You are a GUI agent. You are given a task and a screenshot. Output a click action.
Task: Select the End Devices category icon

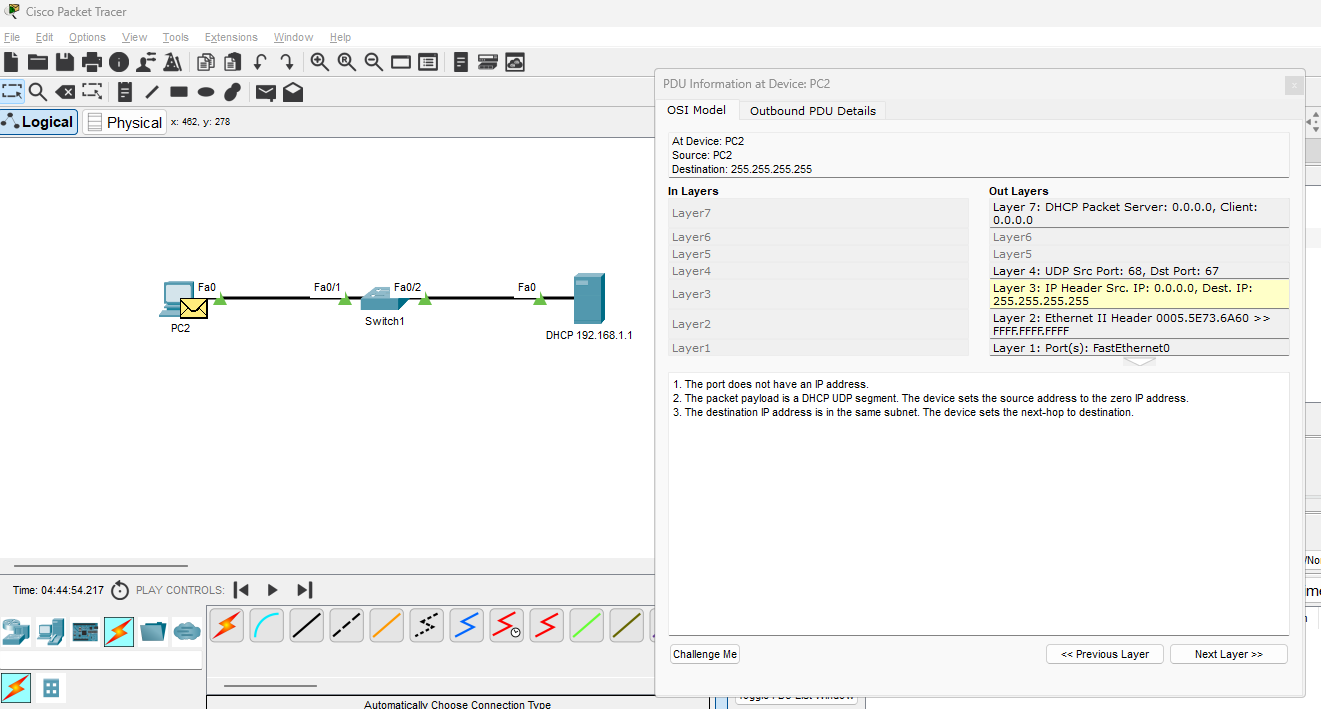point(49,631)
